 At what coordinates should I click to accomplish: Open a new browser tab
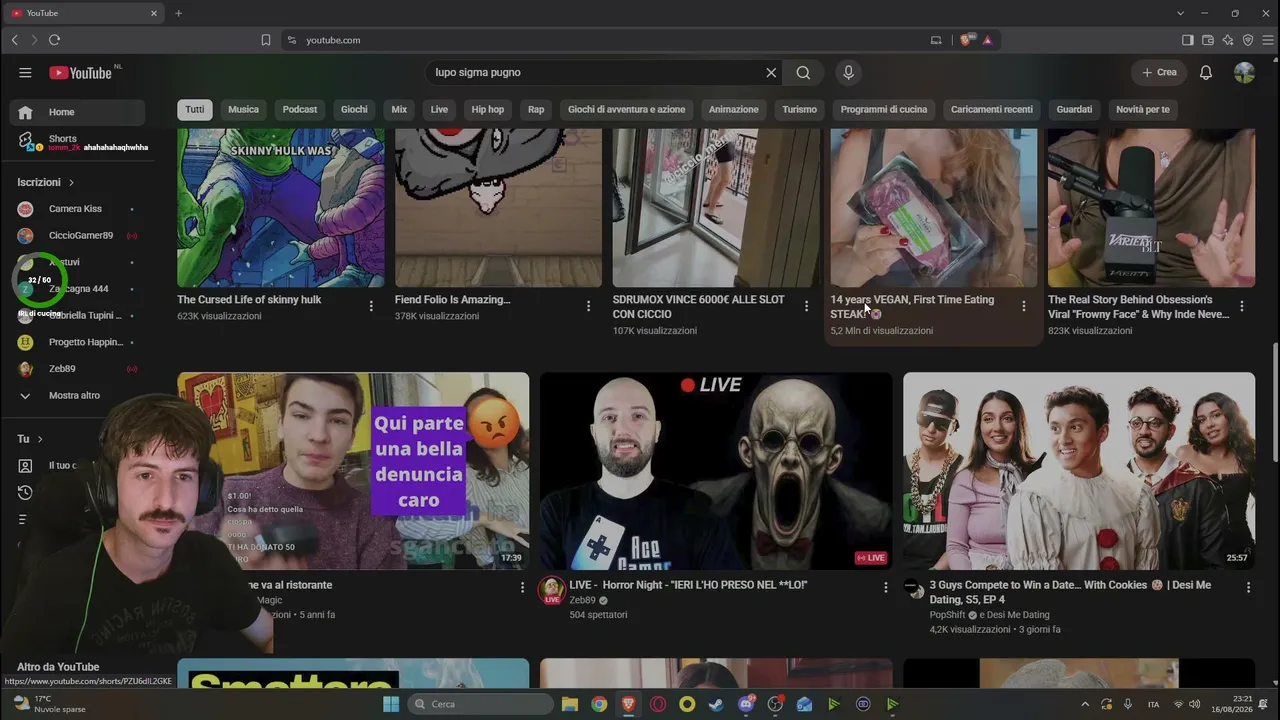[179, 13]
